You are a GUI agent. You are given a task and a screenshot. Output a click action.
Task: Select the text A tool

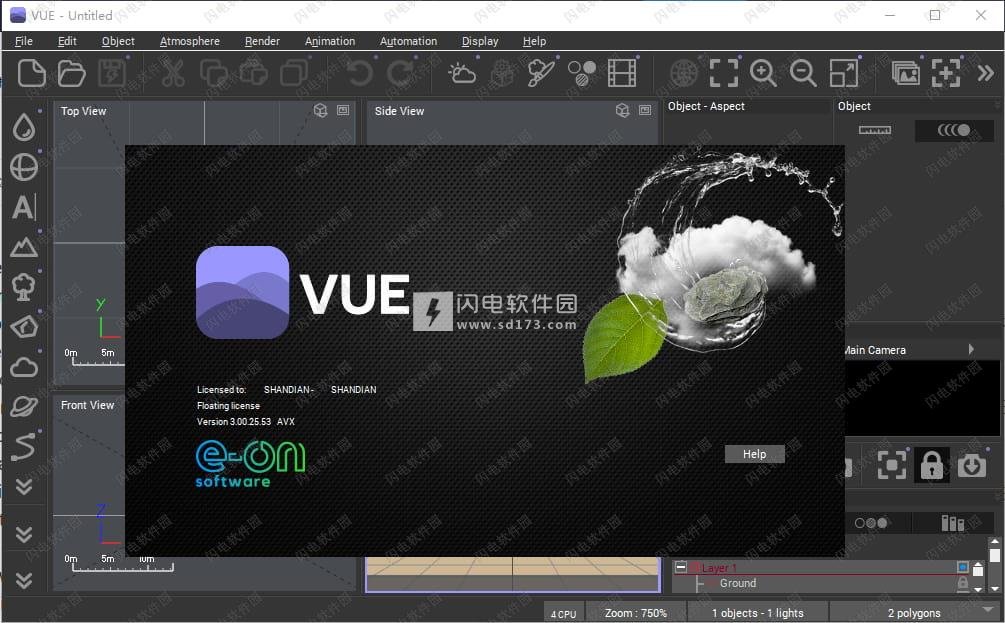(x=24, y=207)
